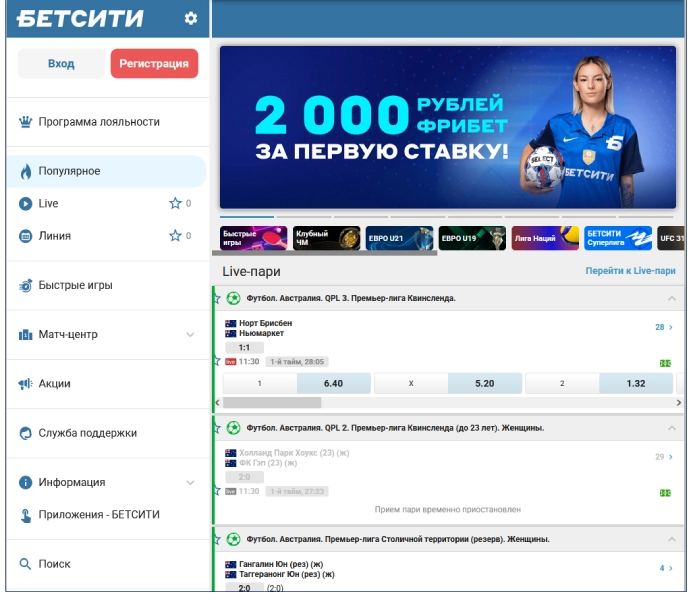The width and height of the screenshot is (691, 600).
Task: Collapse the QPL 3 Премьер-лига Квинсленда section
Action: click(672, 298)
